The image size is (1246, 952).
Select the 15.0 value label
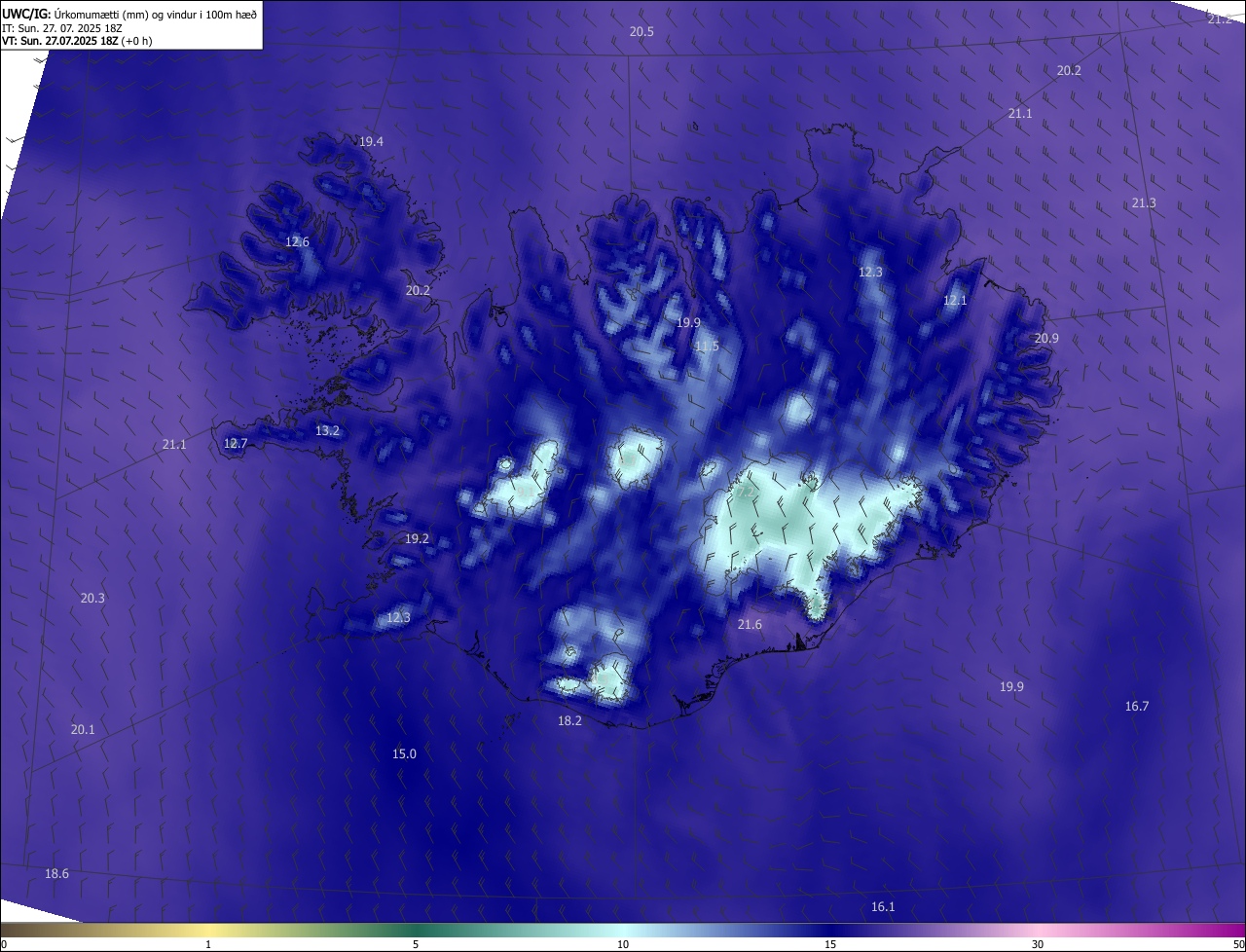(x=404, y=753)
